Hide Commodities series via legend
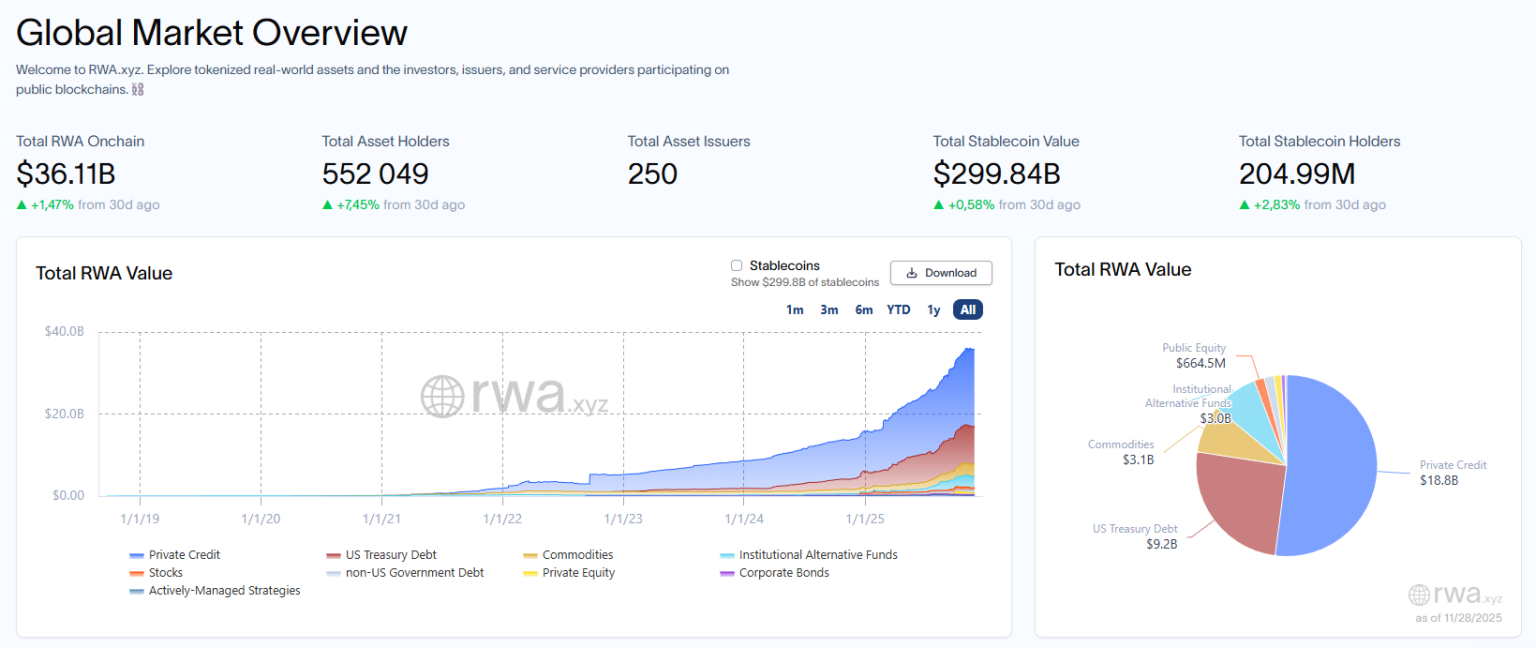1536x648 pixels. 576,555
